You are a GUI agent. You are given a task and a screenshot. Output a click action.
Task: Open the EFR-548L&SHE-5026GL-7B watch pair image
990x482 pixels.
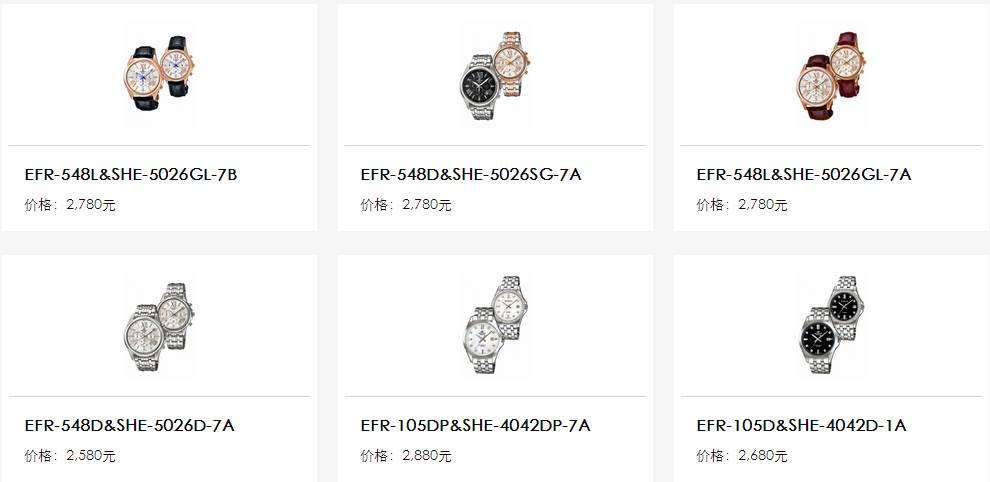[x=159, y=74]
